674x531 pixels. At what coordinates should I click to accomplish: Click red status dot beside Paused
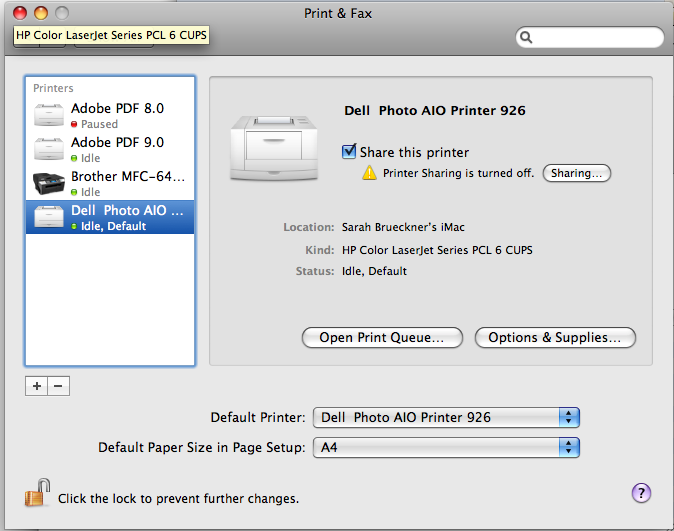click(x=74, y=124)
